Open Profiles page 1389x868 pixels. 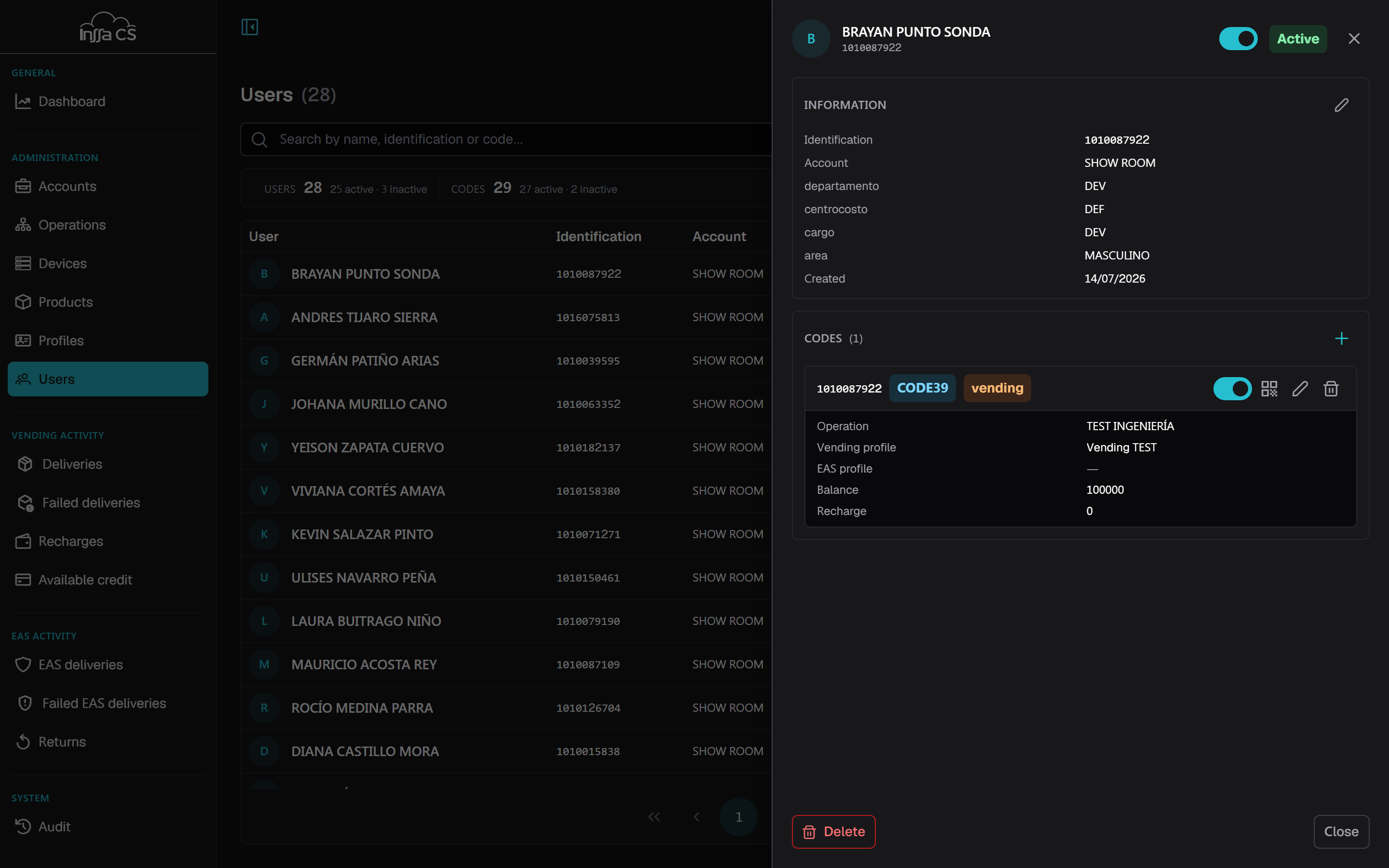(108, 340)
